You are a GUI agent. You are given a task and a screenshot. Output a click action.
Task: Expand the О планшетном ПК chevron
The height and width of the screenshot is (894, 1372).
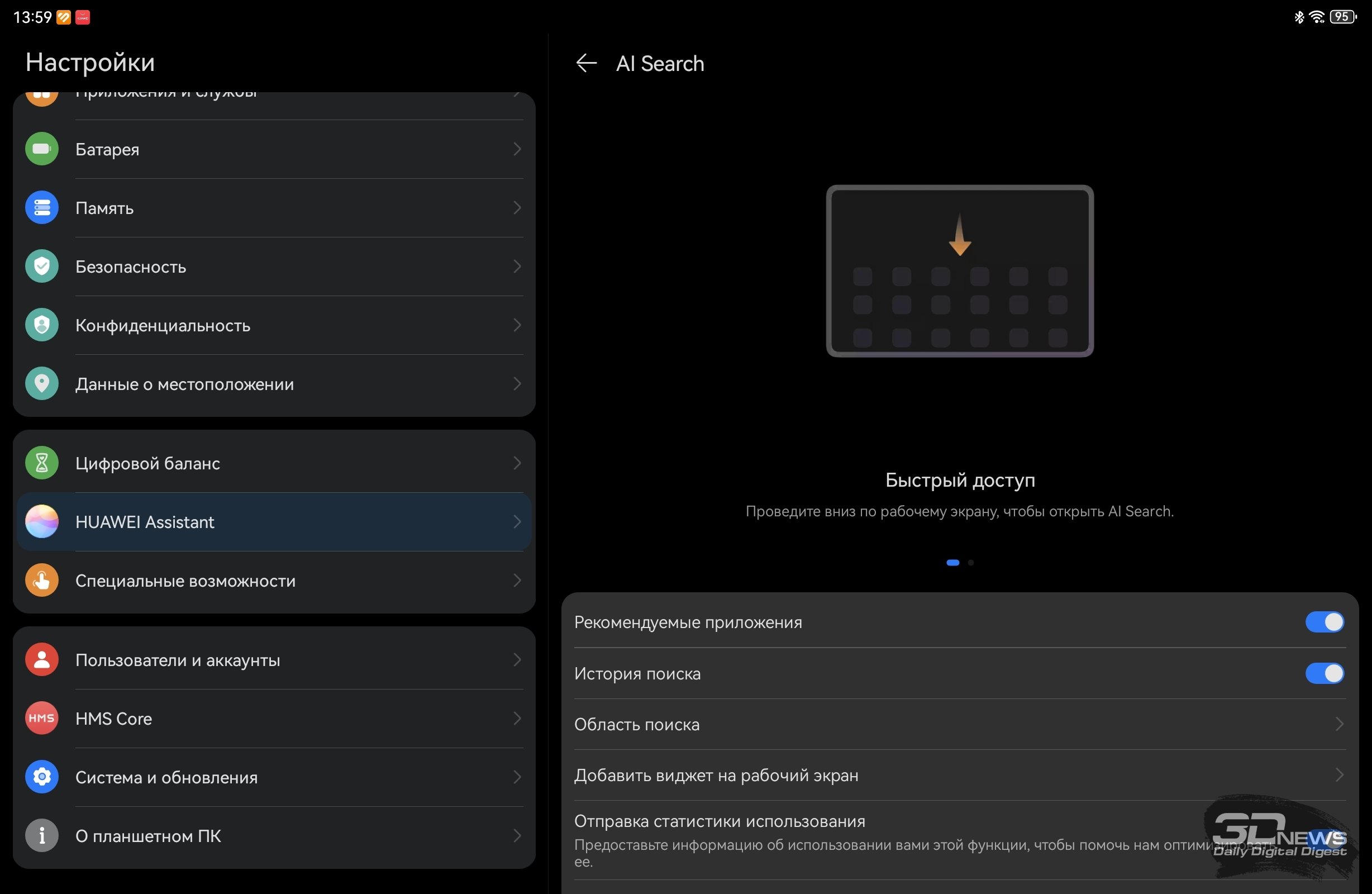pos(517,836)
